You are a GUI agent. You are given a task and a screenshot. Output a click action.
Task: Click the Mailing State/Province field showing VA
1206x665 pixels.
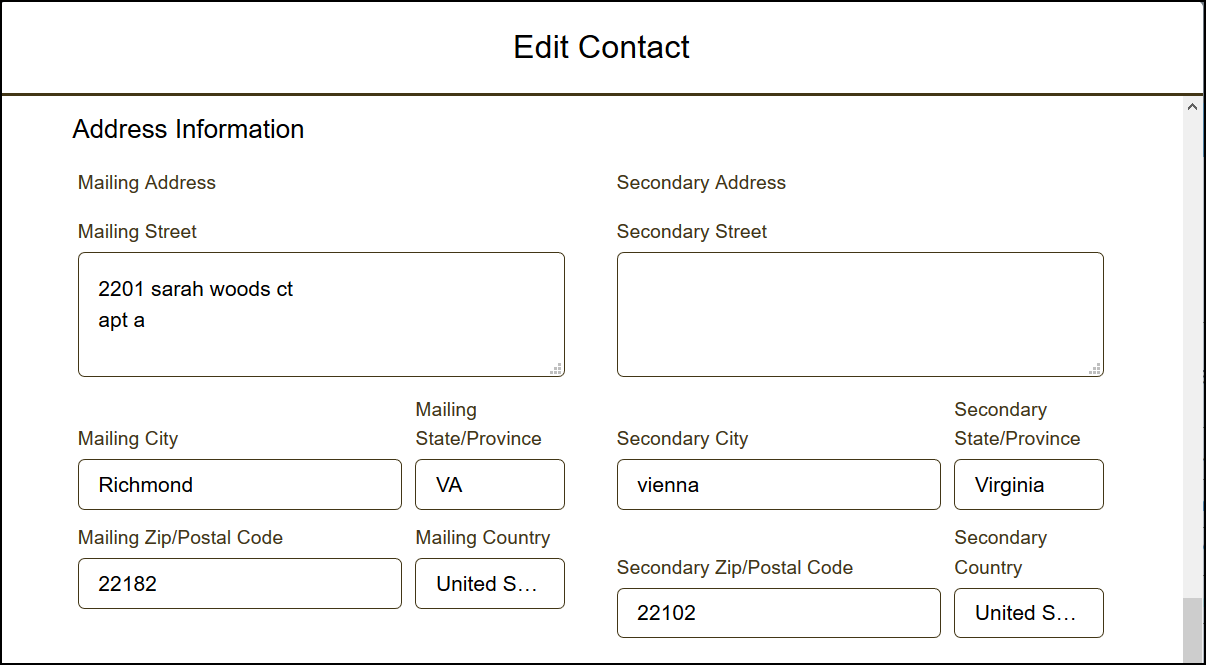tap(490, 485)
